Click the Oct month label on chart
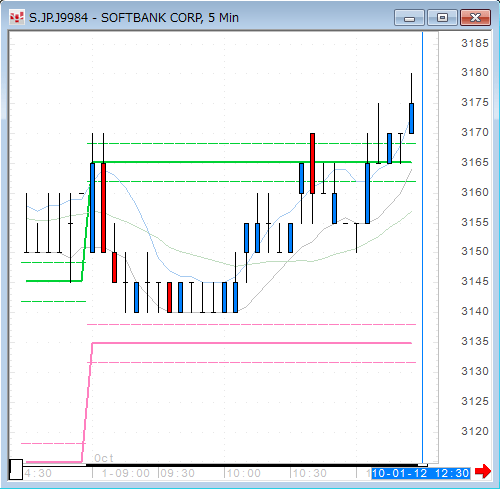This screenshot has height=489, width=500. (x=104, y=458)
